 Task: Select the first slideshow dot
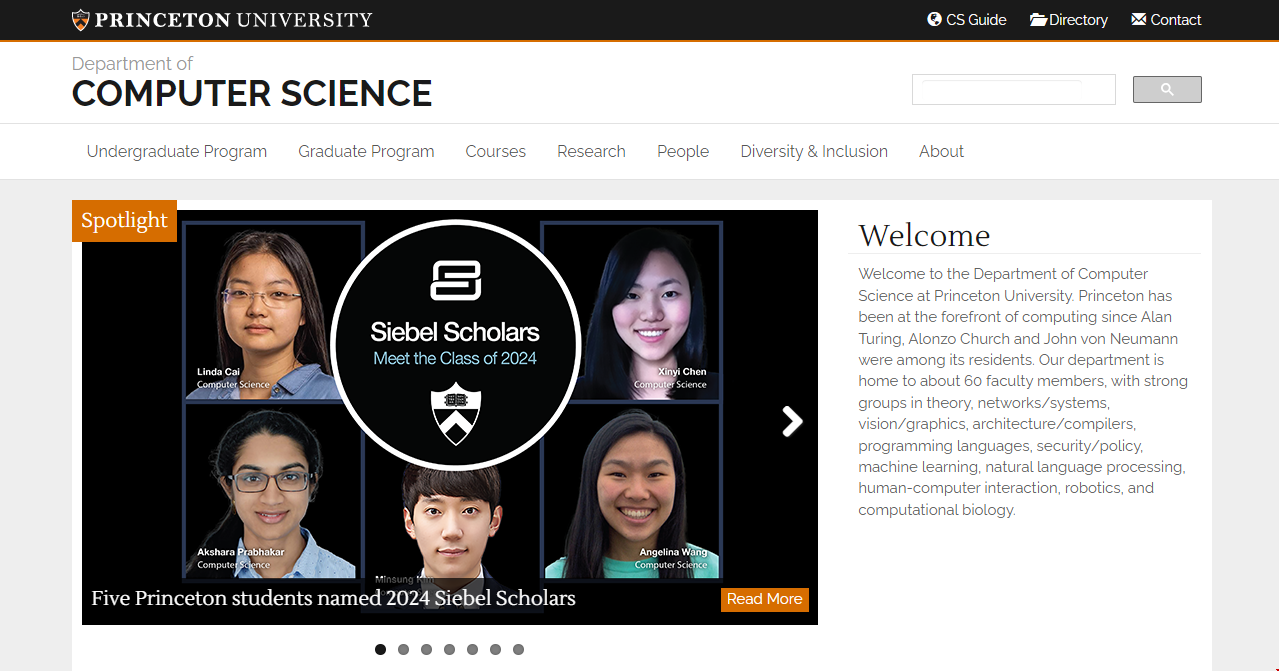pyautogui.click(x=380, y=649)
